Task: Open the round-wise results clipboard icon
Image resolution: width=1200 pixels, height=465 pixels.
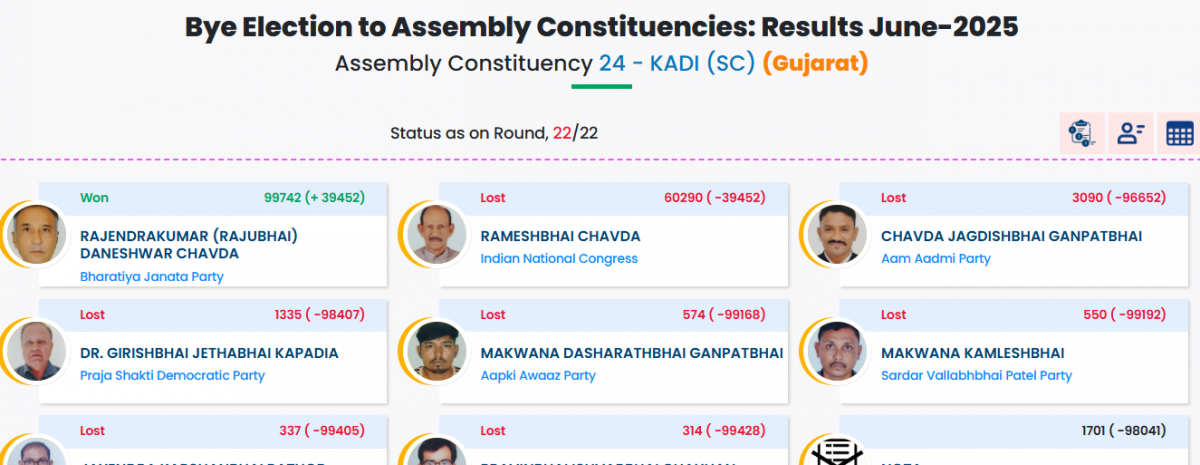Action: 1081,133
